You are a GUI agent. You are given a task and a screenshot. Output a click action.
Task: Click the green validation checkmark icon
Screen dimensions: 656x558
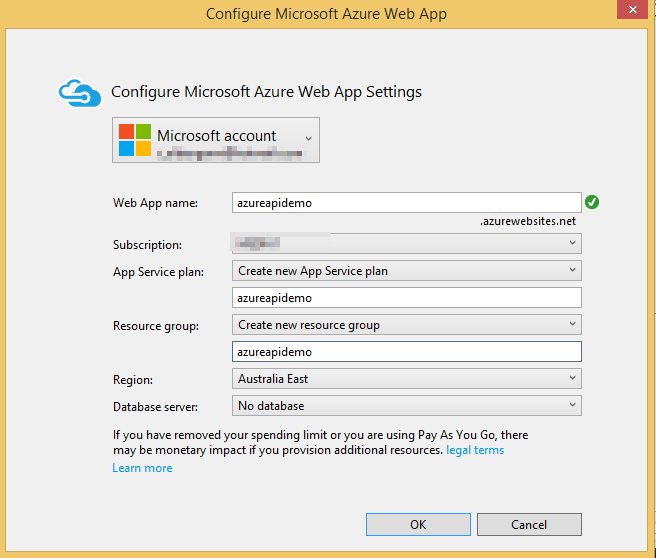point(592,202)
